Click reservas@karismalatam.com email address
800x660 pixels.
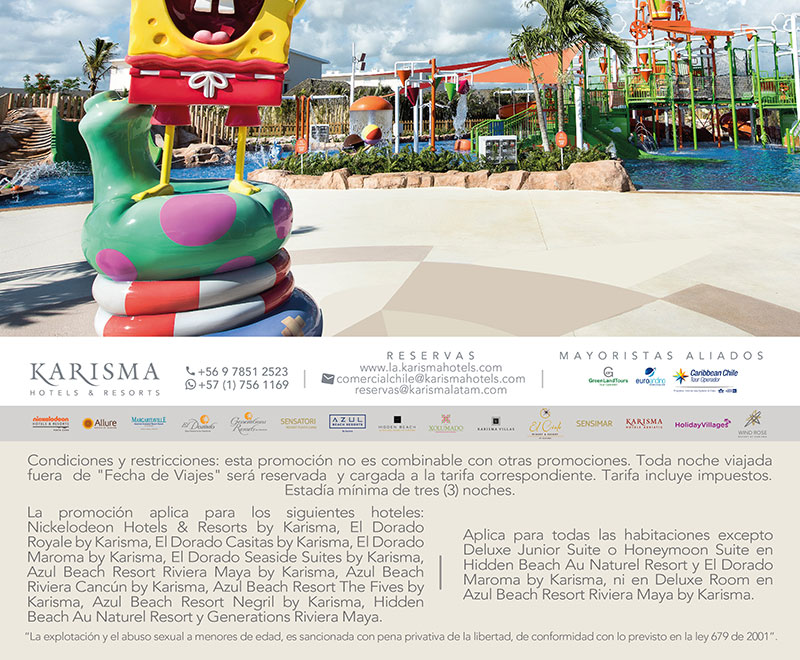[431, 390]
